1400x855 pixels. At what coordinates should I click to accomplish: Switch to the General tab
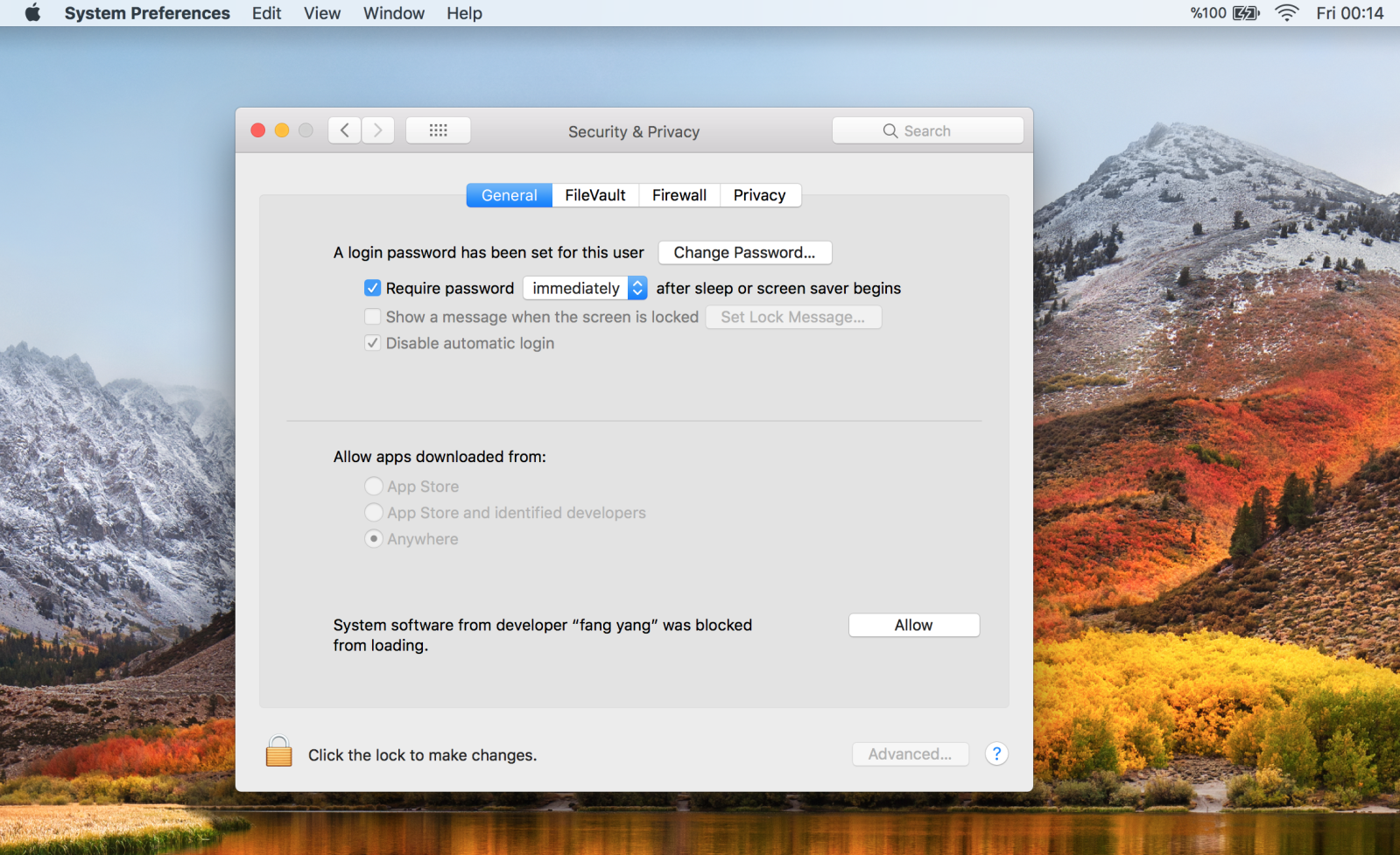click(x=510, y=195)
